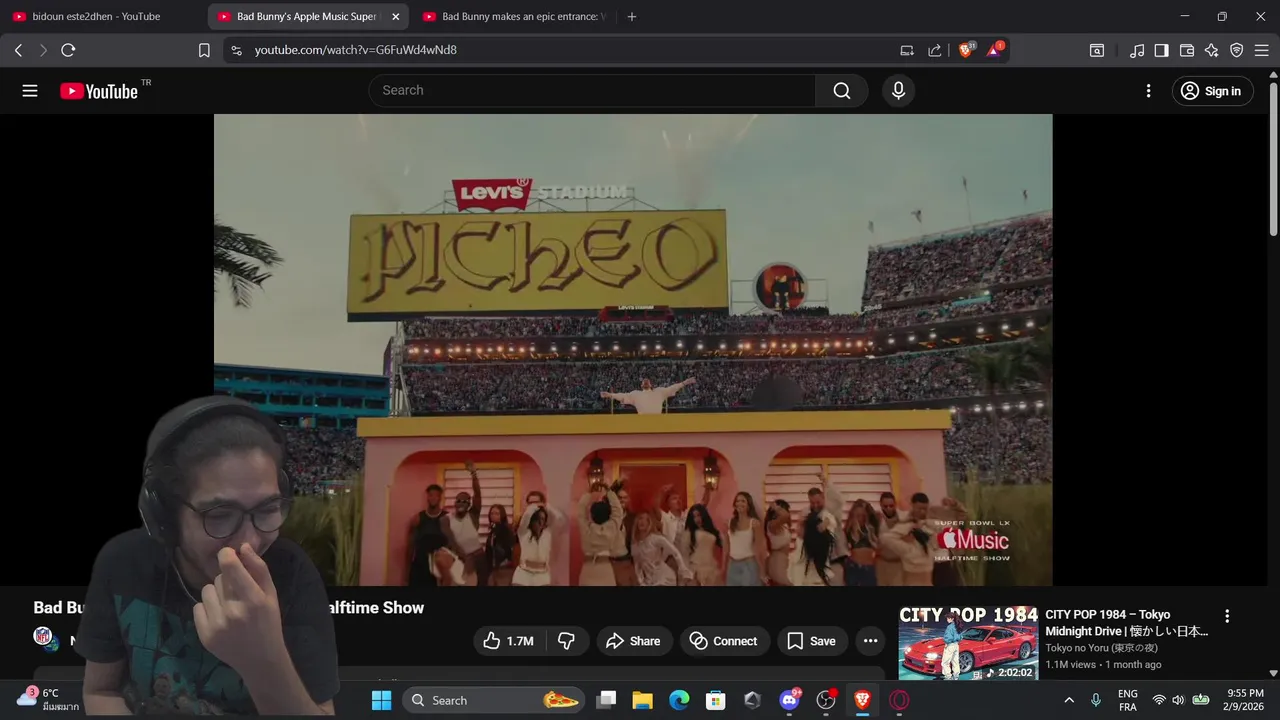Install app icon in address bar
The image size is (1280, 720).
coord(907,50)
